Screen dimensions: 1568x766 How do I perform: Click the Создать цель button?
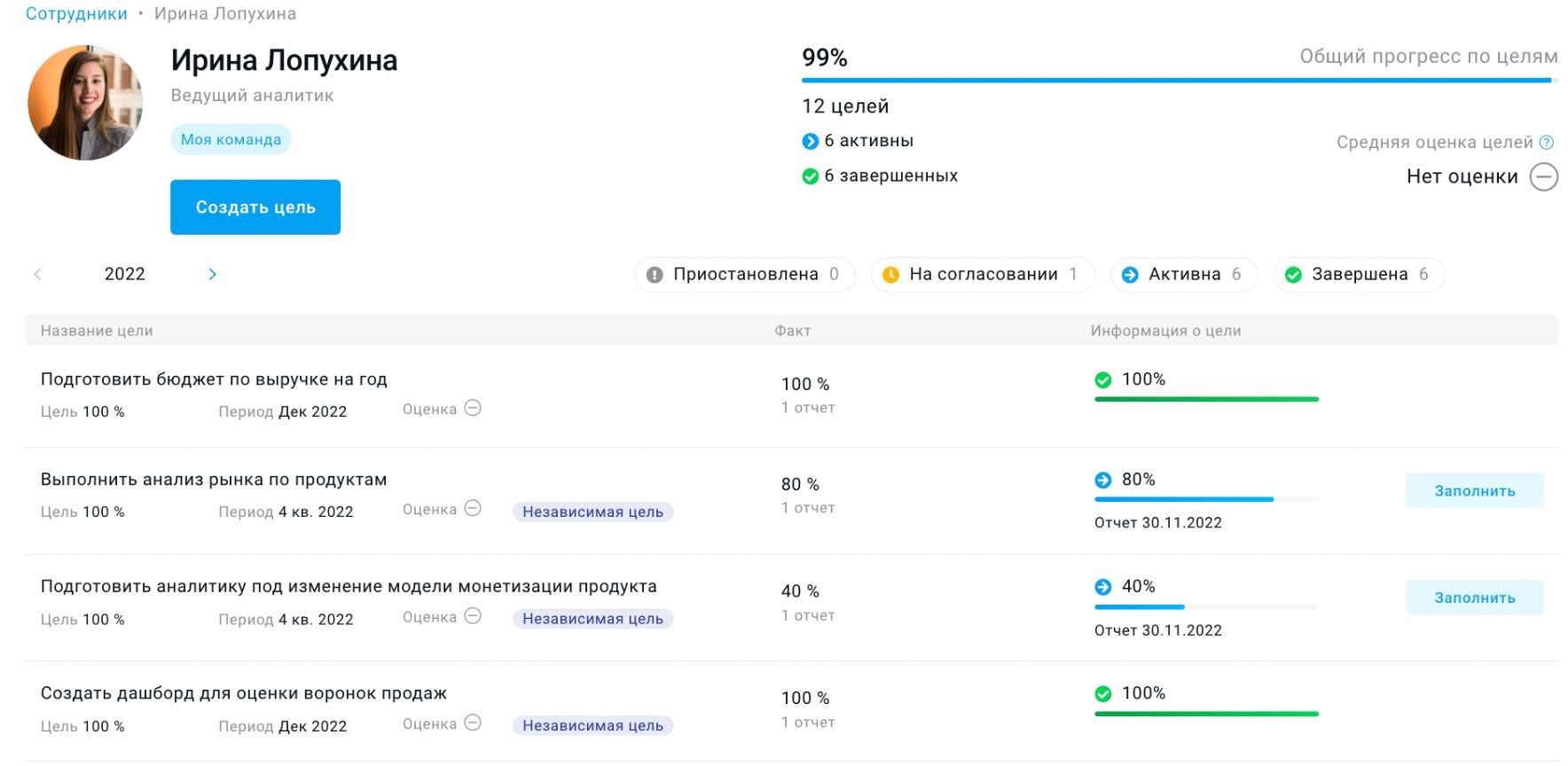[x=255, y=207]
